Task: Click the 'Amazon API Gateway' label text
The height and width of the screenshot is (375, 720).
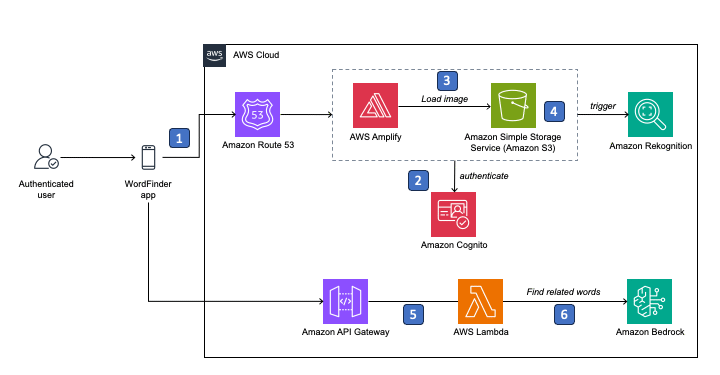Action: (x=345, y=332)
